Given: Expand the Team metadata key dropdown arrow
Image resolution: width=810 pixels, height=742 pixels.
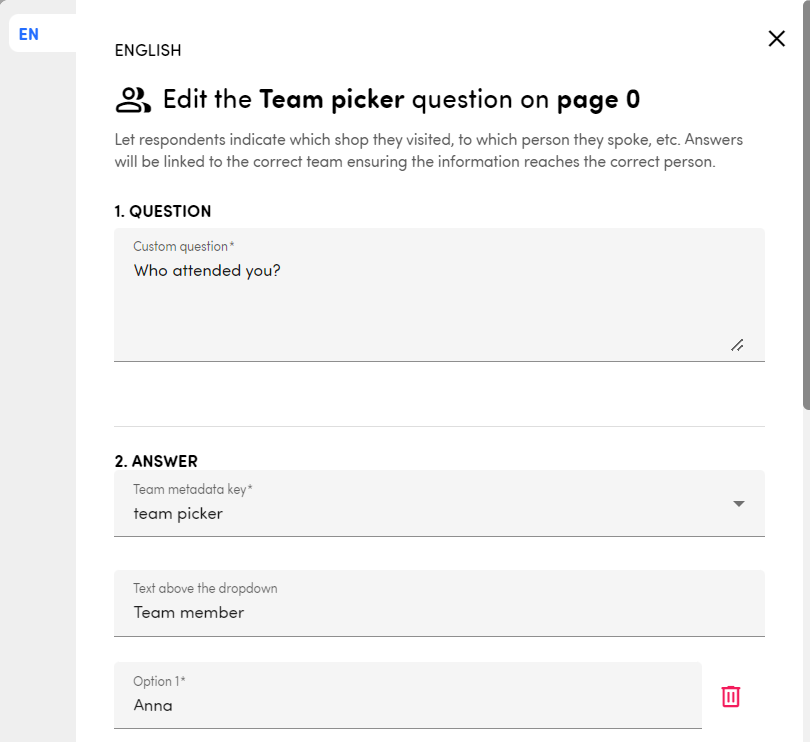Looking at the screenshot, I should click(739, 504).
